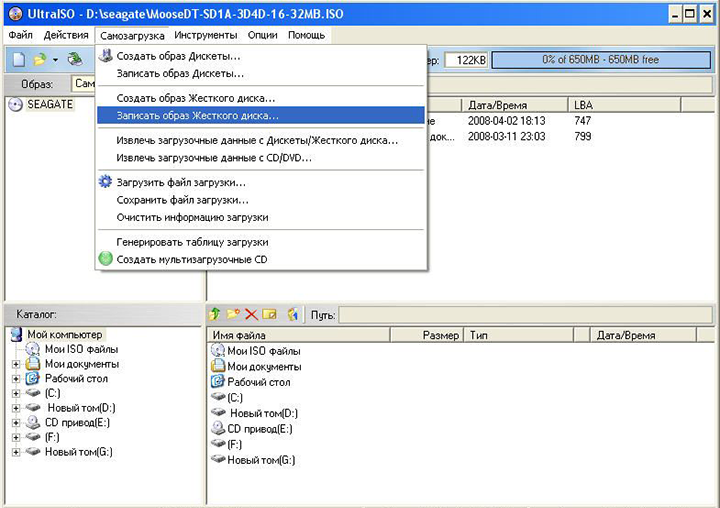The height and width of the screenshot is (508, 720).
Task: Click the Самозагрузка menu header
Action: point(132,35)
